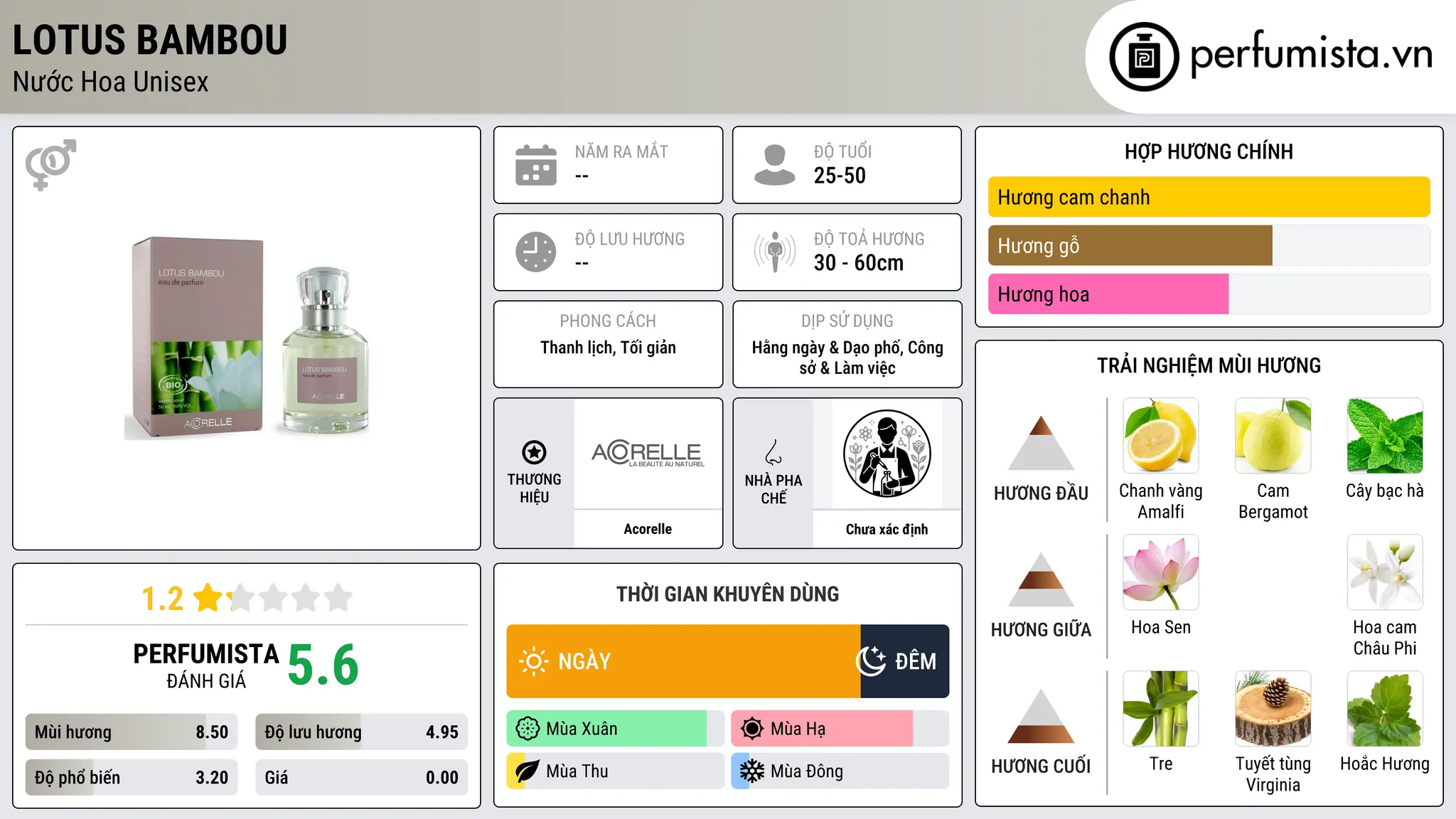Screen dimensions: 1456x819
Task: Click the perfumer silhouette circle icon
Action: click(887, 454)
